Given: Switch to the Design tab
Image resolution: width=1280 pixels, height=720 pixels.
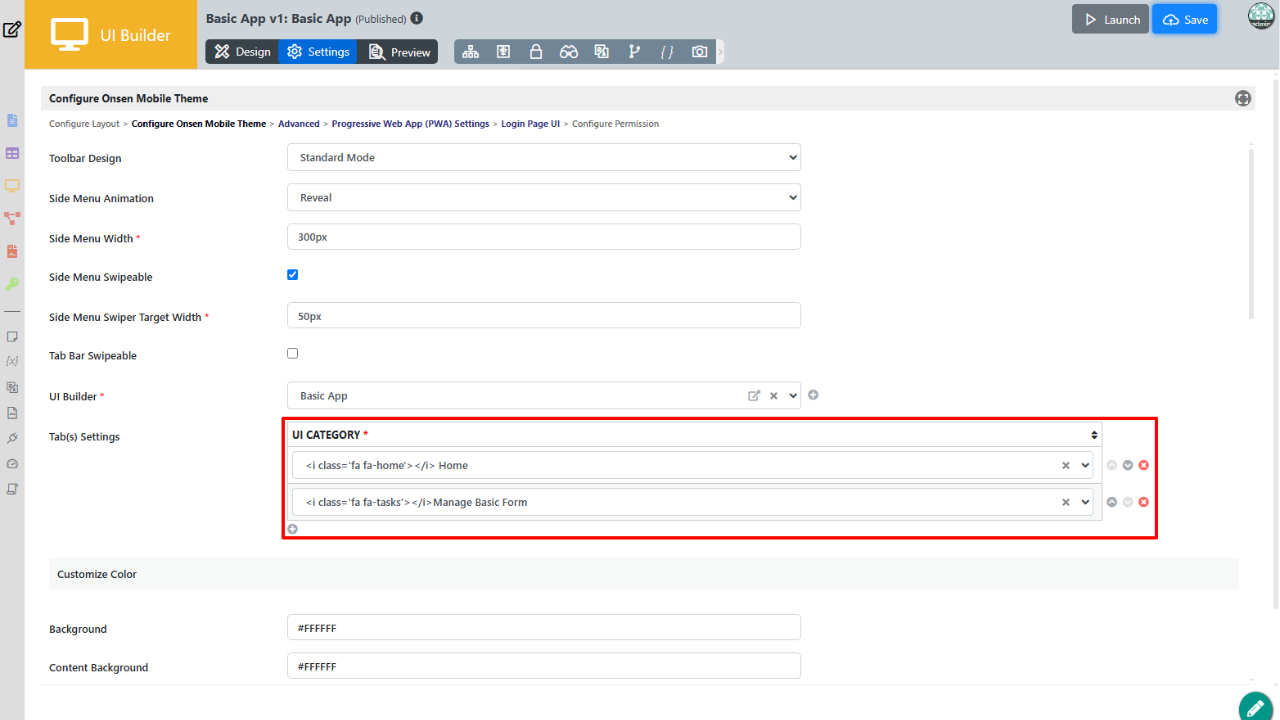Looking at the screenshot, I should click(242, 52).
